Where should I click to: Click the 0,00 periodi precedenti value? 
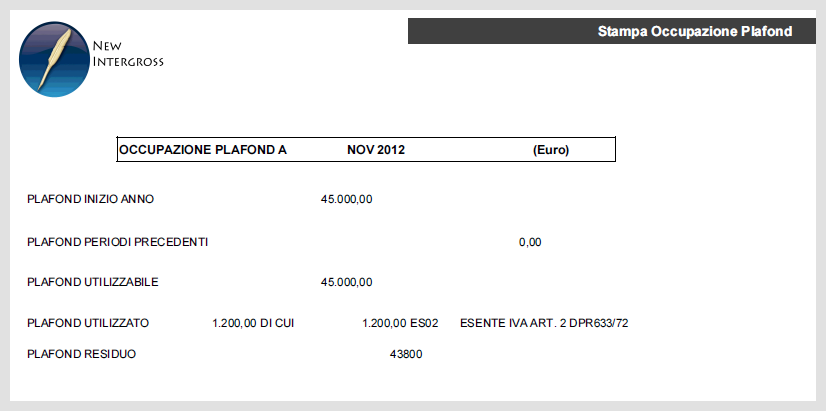[530, 242]
